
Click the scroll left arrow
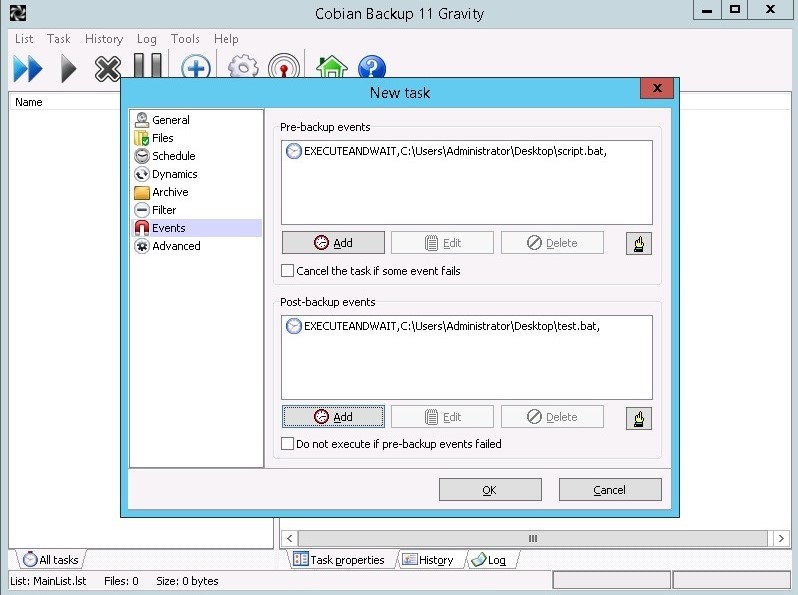289,538
